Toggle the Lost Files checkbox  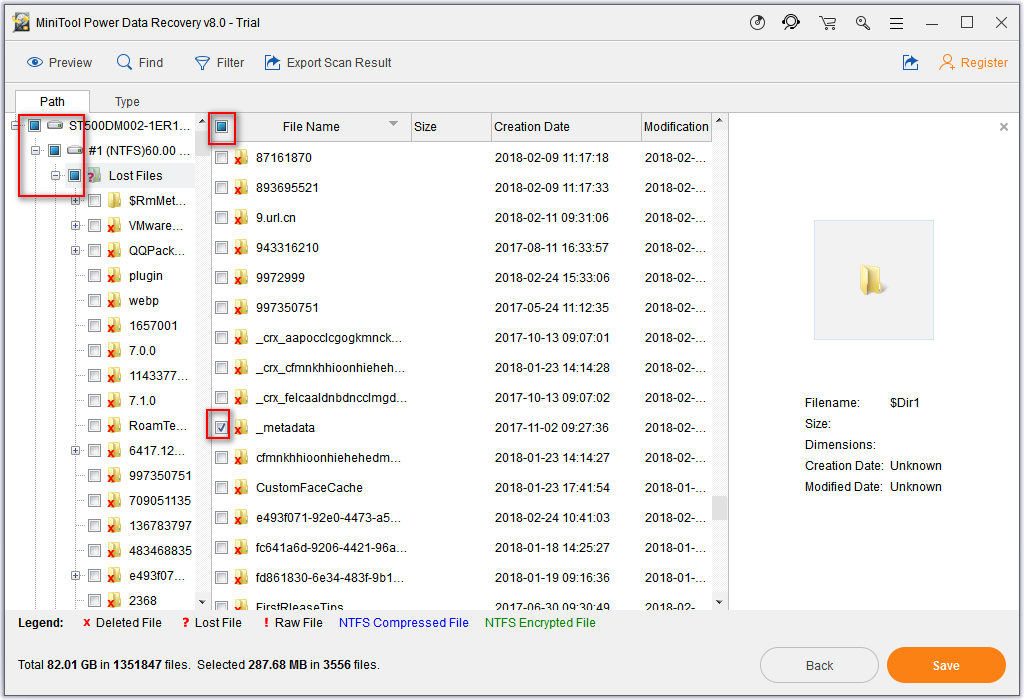(74, 175)
